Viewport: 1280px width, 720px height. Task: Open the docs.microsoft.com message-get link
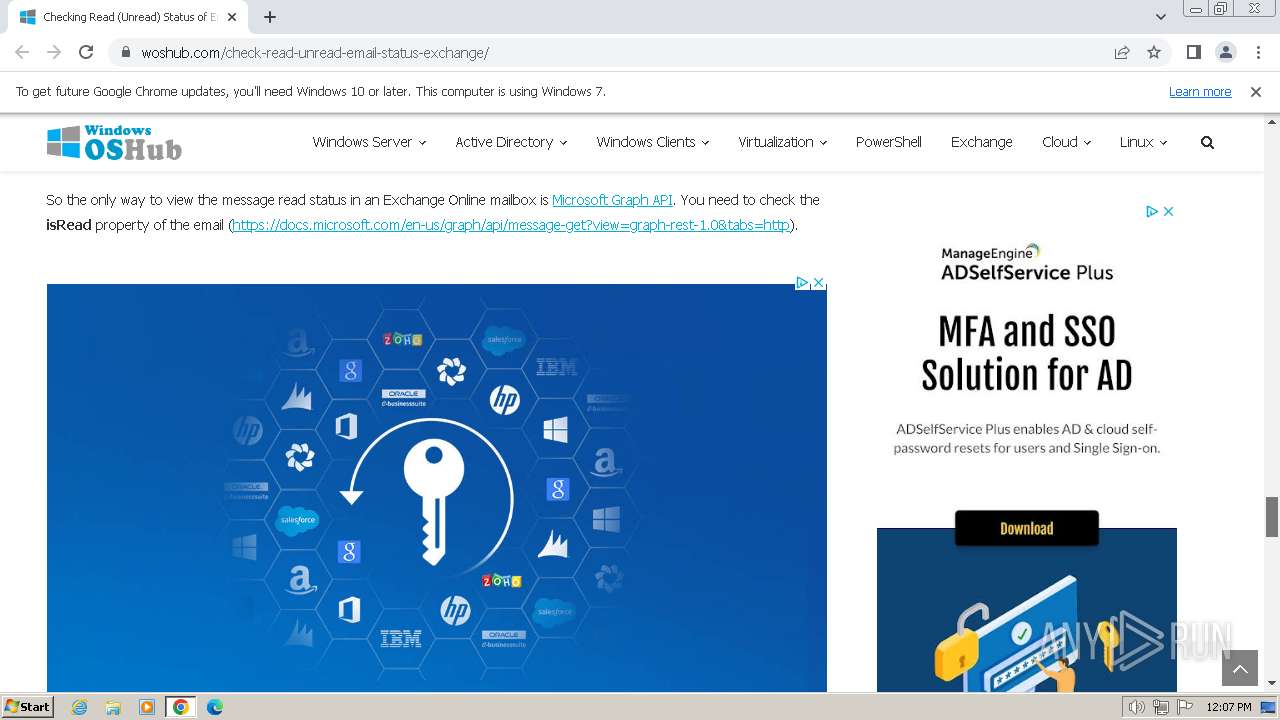click(511, 225)
